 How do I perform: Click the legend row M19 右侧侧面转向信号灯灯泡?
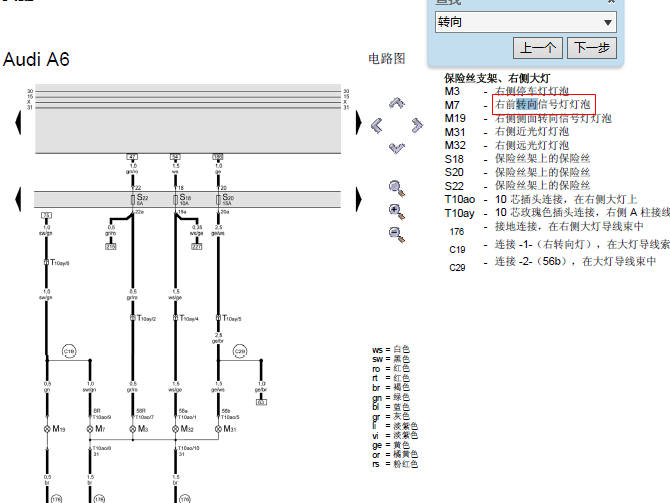coord(528,118)
